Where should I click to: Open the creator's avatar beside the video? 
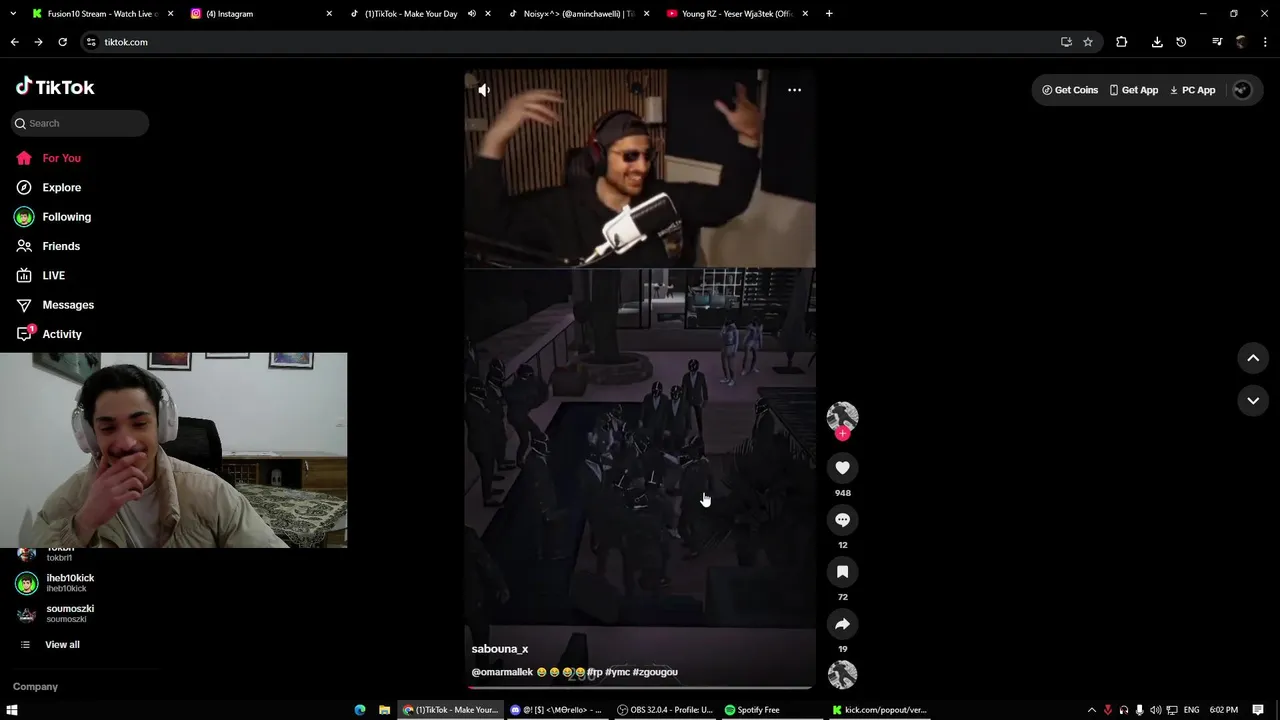point(842,417)
